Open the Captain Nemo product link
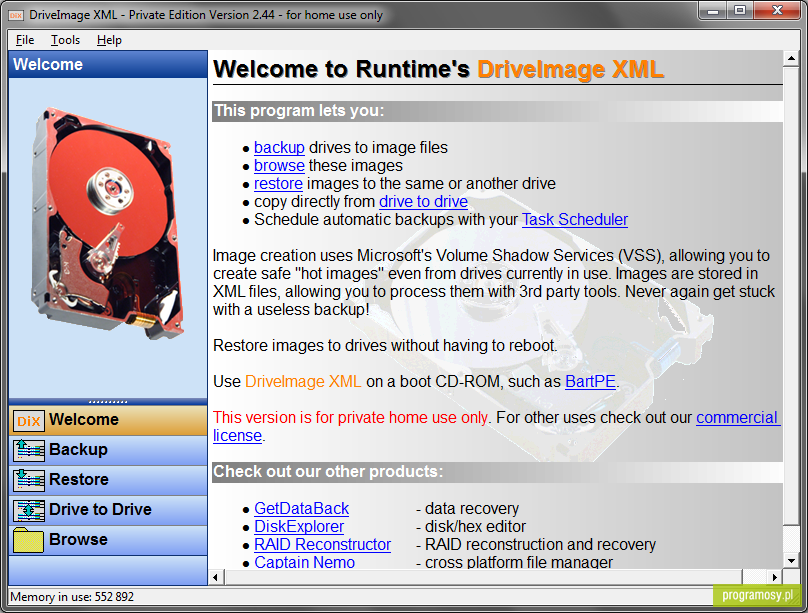 (x=305, y=561)
